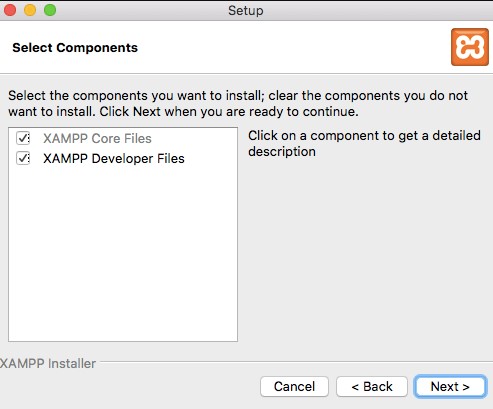The image size is (493, 409).
Task: Click the XAMPP Installer footer label
Action: [x=48, y=363]
